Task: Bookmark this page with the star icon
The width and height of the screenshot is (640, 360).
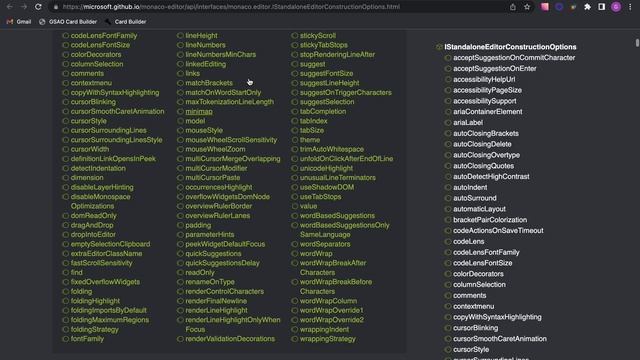Action: point(527,7)
